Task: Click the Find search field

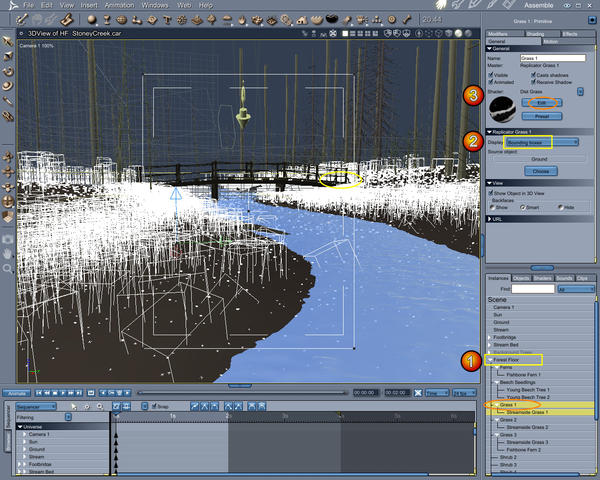Action: [533, 289]
